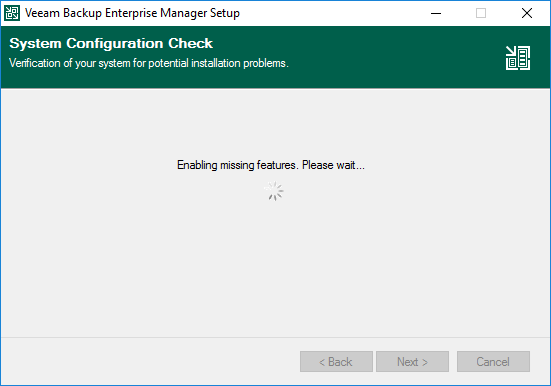
Task: Close the Veeam Setup window
Action: [527, 13]
